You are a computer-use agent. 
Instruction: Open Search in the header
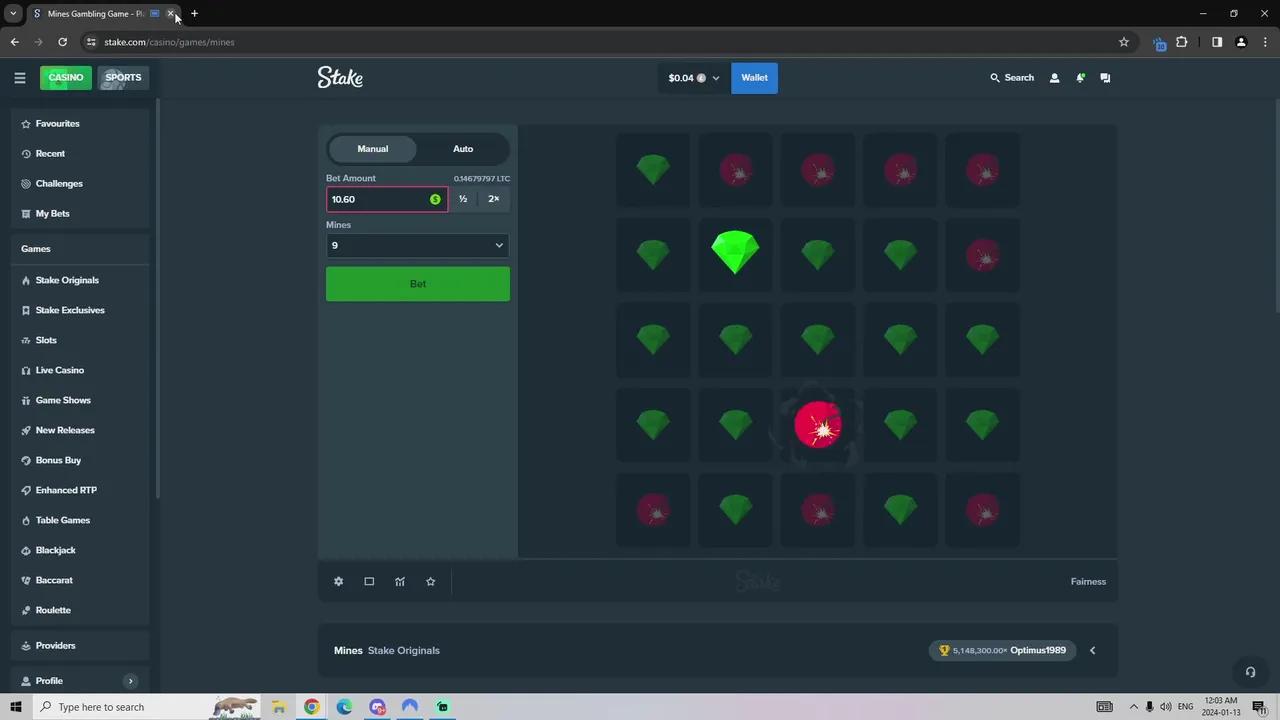click(x=1012, y=78)
